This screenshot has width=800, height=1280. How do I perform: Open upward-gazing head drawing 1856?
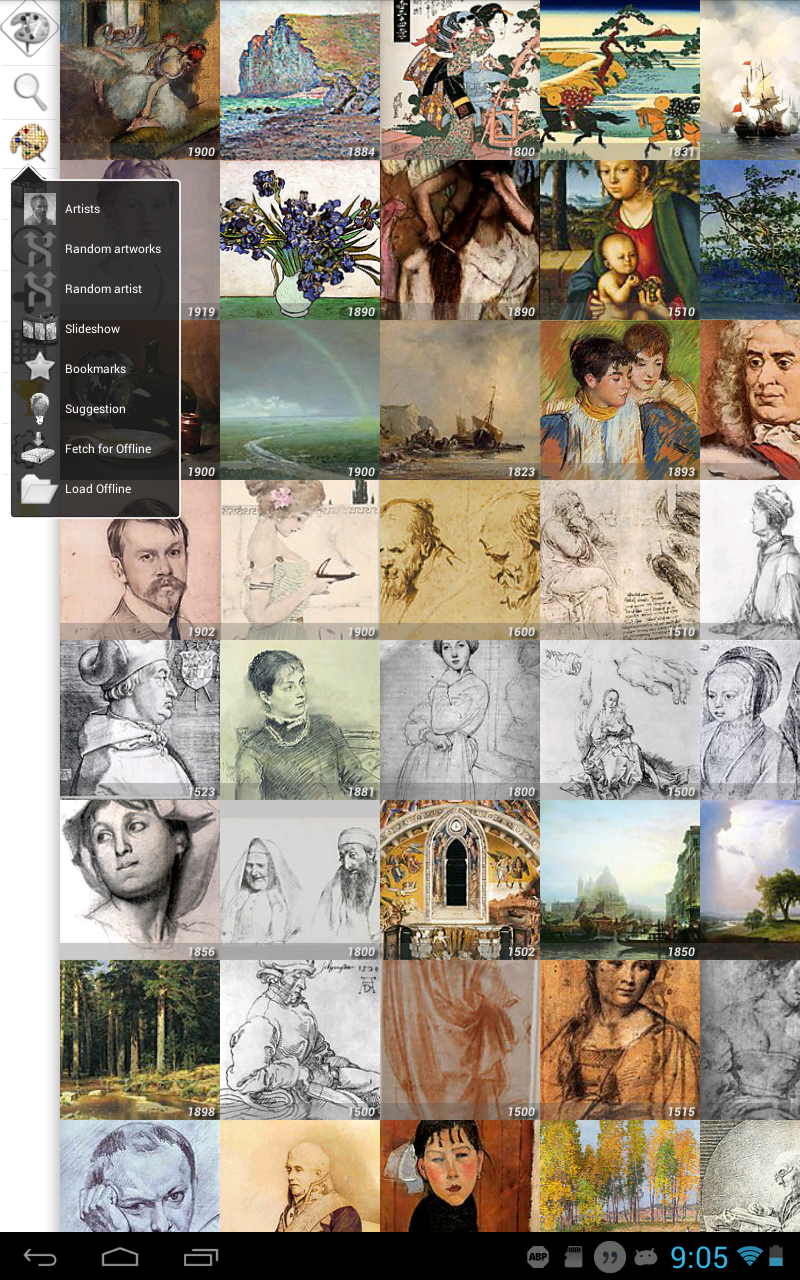coord(140,880)
